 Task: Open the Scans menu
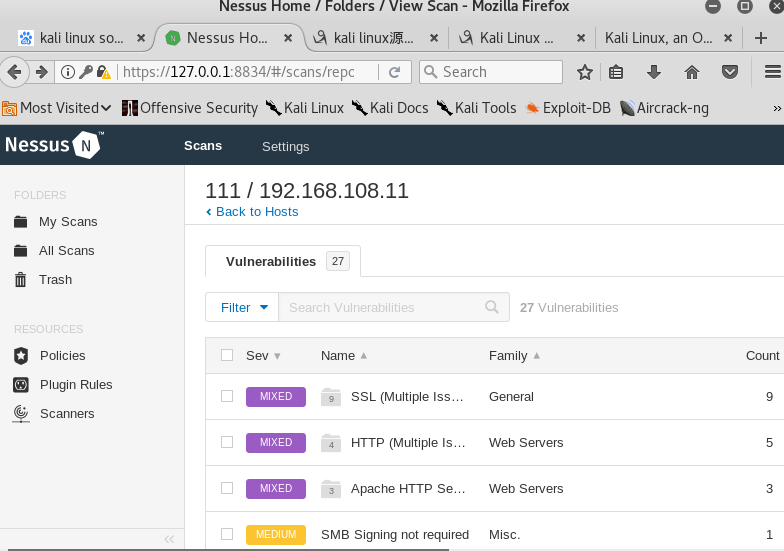pyautogui.click(x=203, y=146)
